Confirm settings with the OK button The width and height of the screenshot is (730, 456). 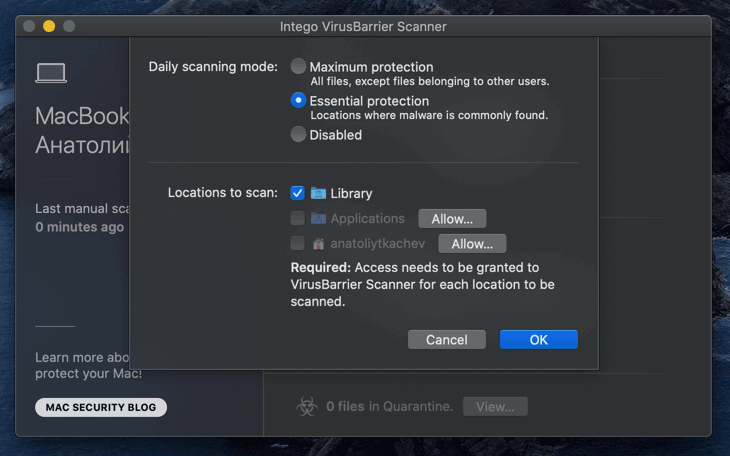(538, 340)
